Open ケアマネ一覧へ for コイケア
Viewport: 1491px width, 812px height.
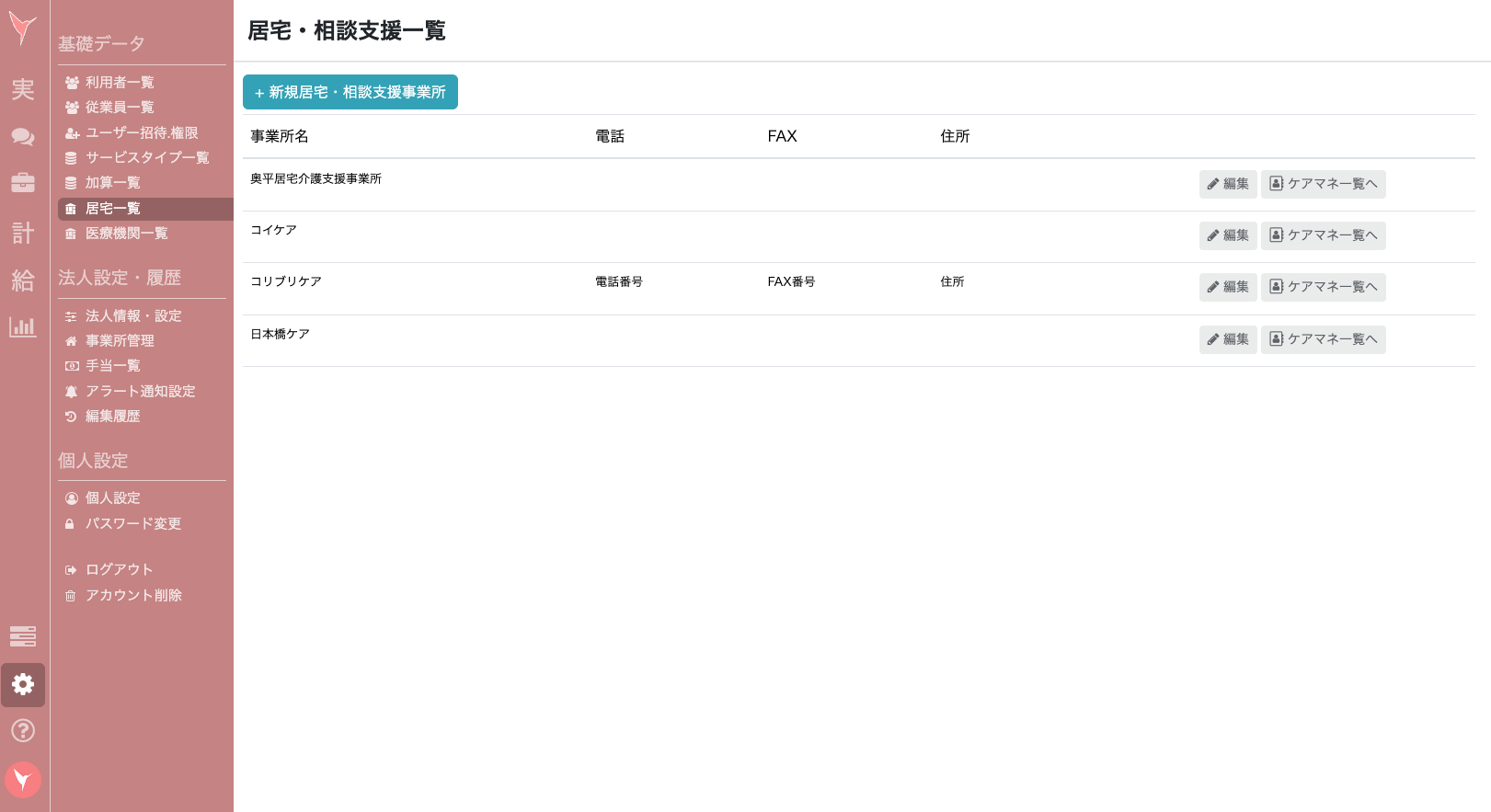[1324, 235]
